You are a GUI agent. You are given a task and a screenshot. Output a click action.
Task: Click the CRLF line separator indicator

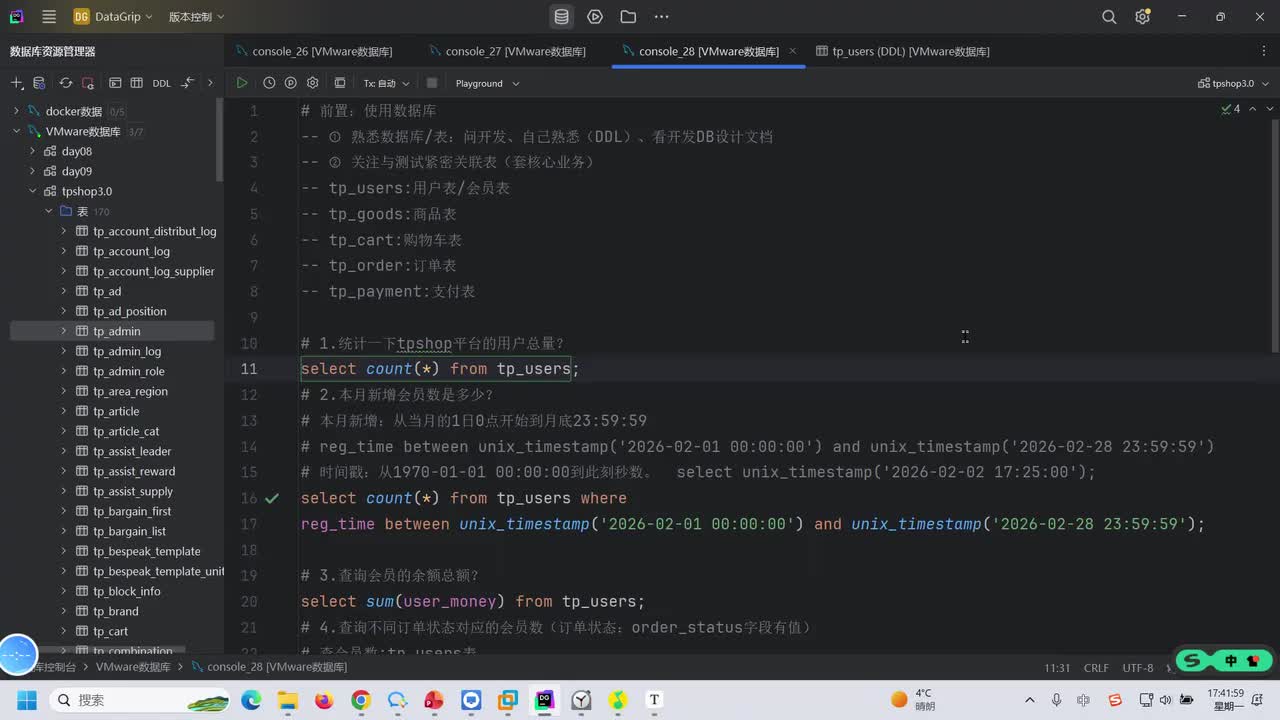pos(1096,668)
